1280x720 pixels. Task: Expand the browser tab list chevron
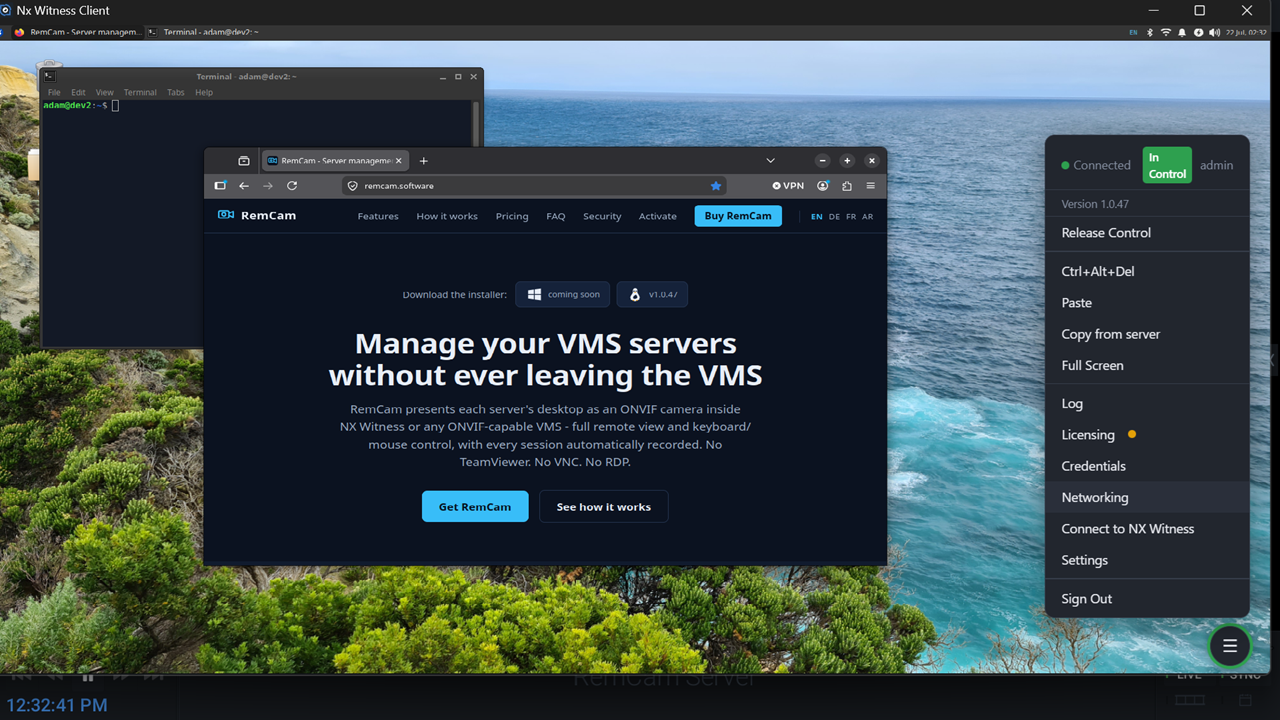click(770, 161)
